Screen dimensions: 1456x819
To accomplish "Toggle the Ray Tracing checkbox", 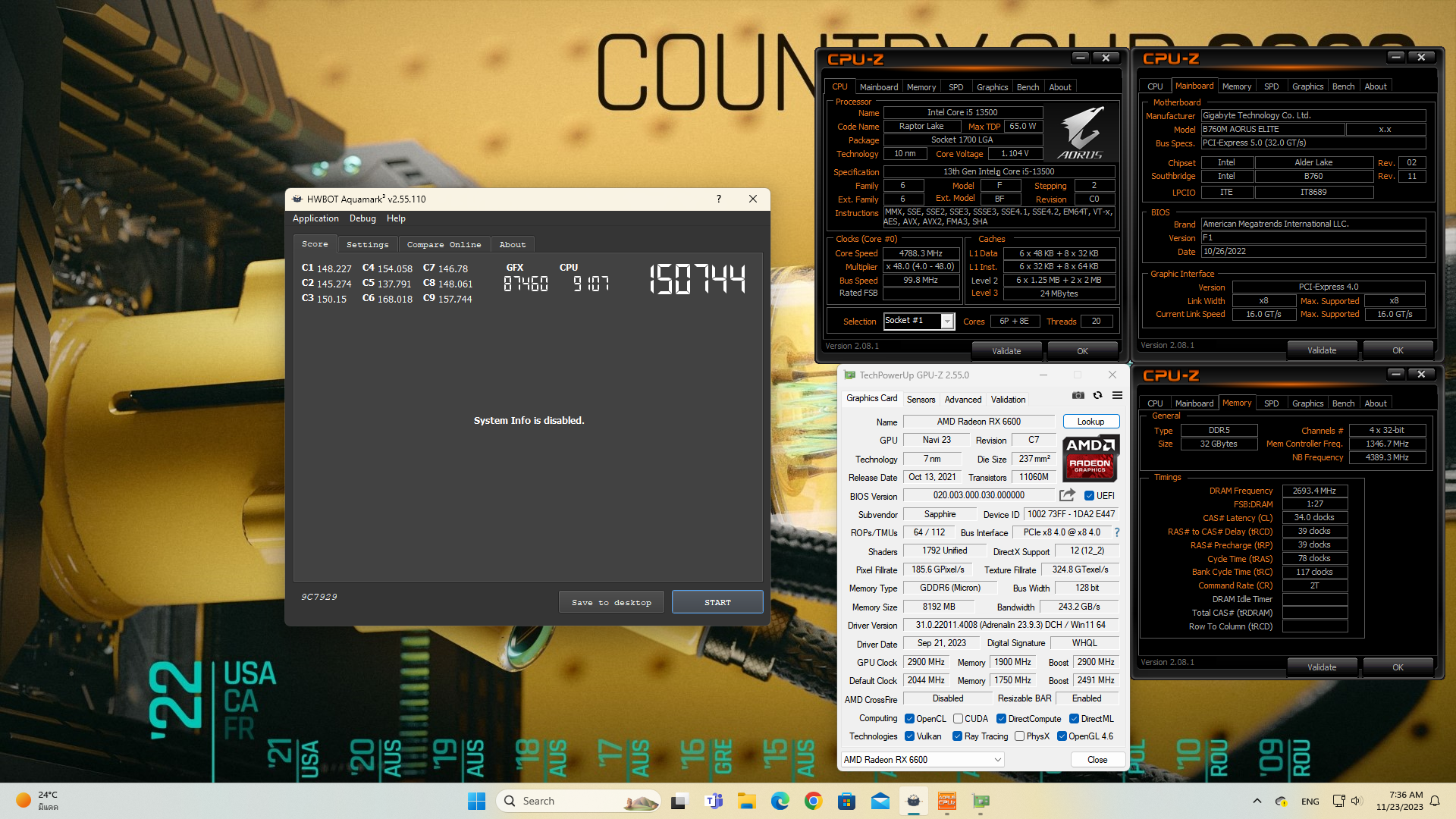I will coord(957,736).
